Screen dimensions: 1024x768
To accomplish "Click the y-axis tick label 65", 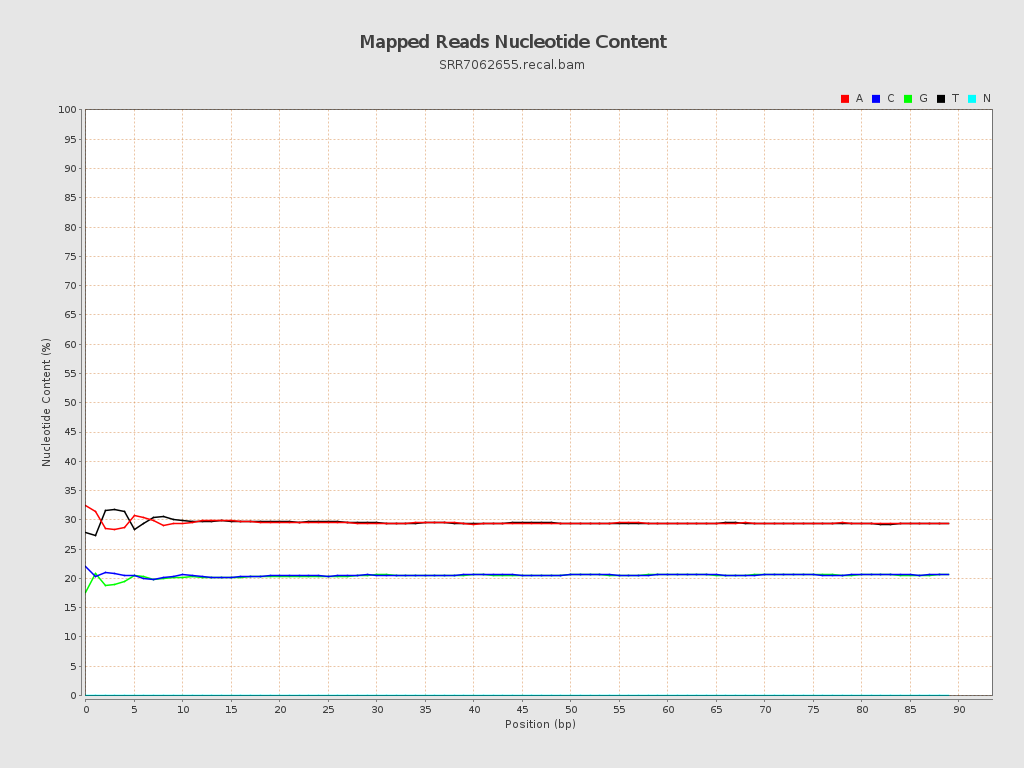I will [x=70, y=315].
